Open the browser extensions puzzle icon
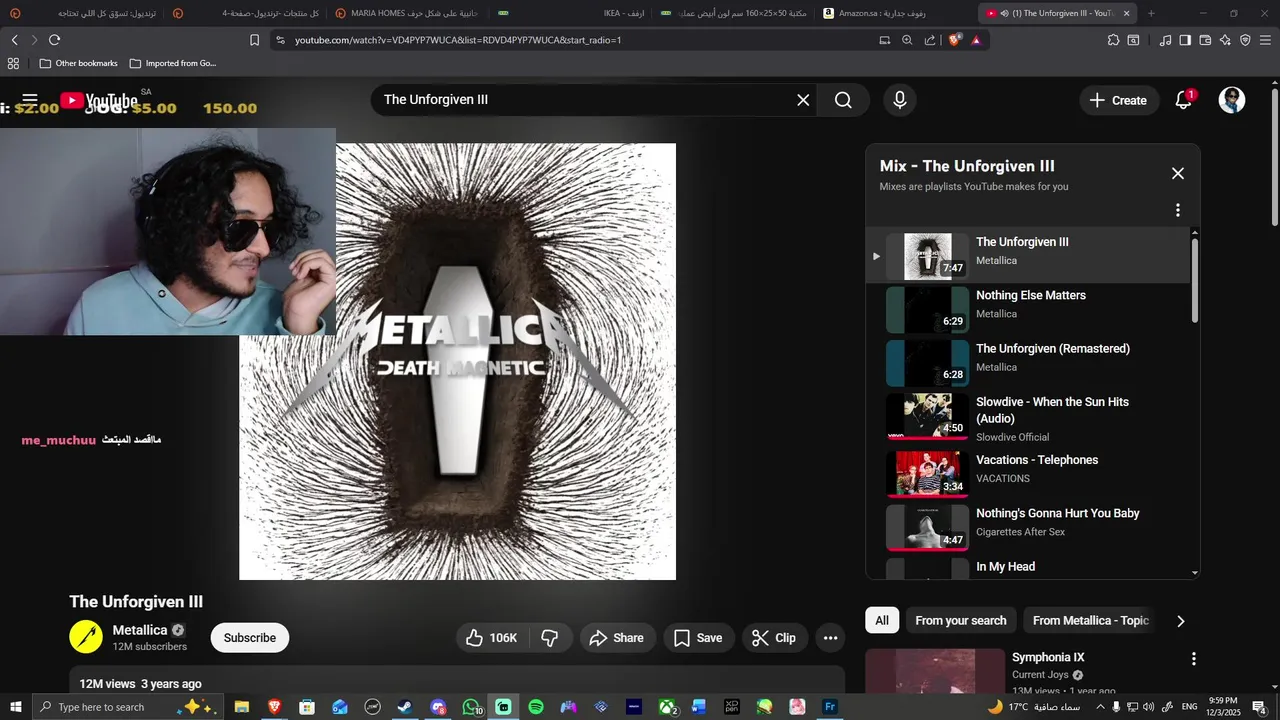Viewport: 1280px width, 720px height. (x=1113, y=40)
